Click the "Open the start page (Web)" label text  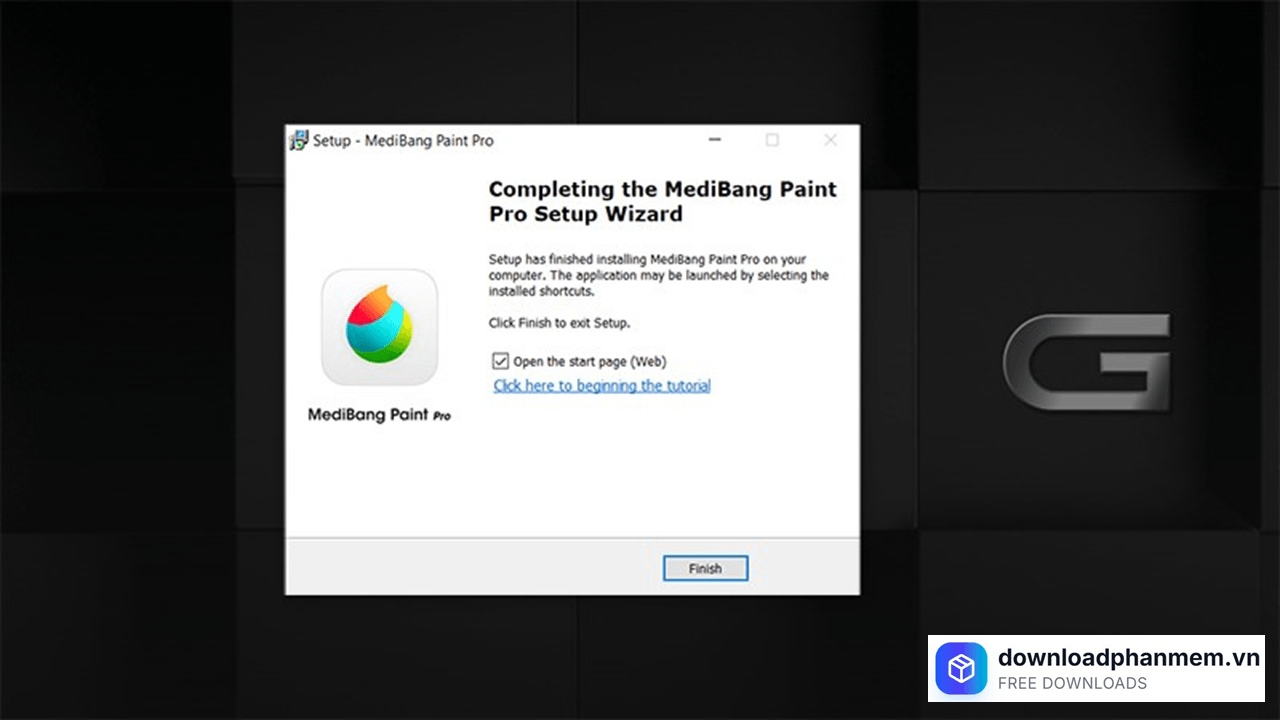click(x=589, y=361)
